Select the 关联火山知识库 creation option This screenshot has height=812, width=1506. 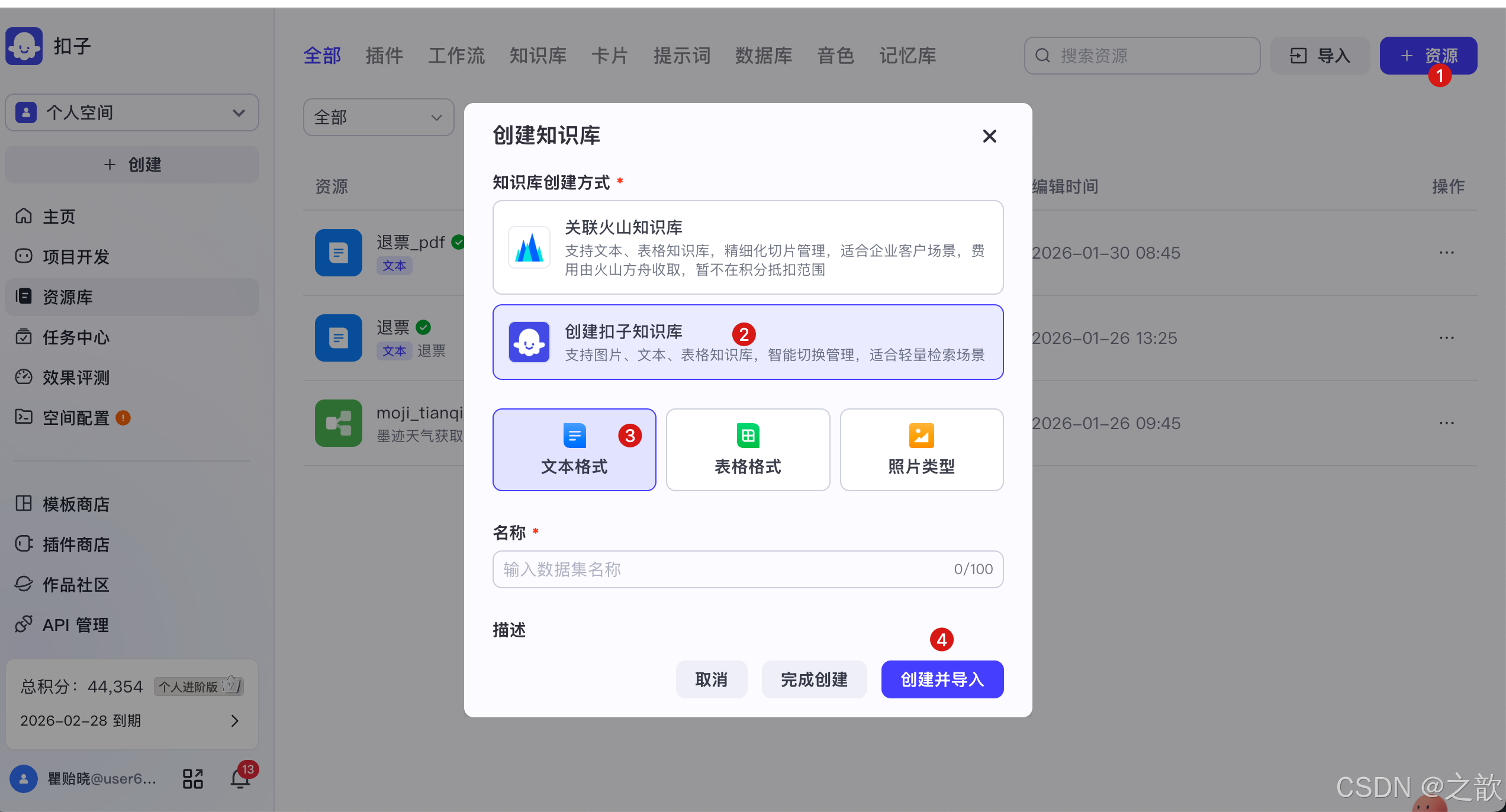747,247
